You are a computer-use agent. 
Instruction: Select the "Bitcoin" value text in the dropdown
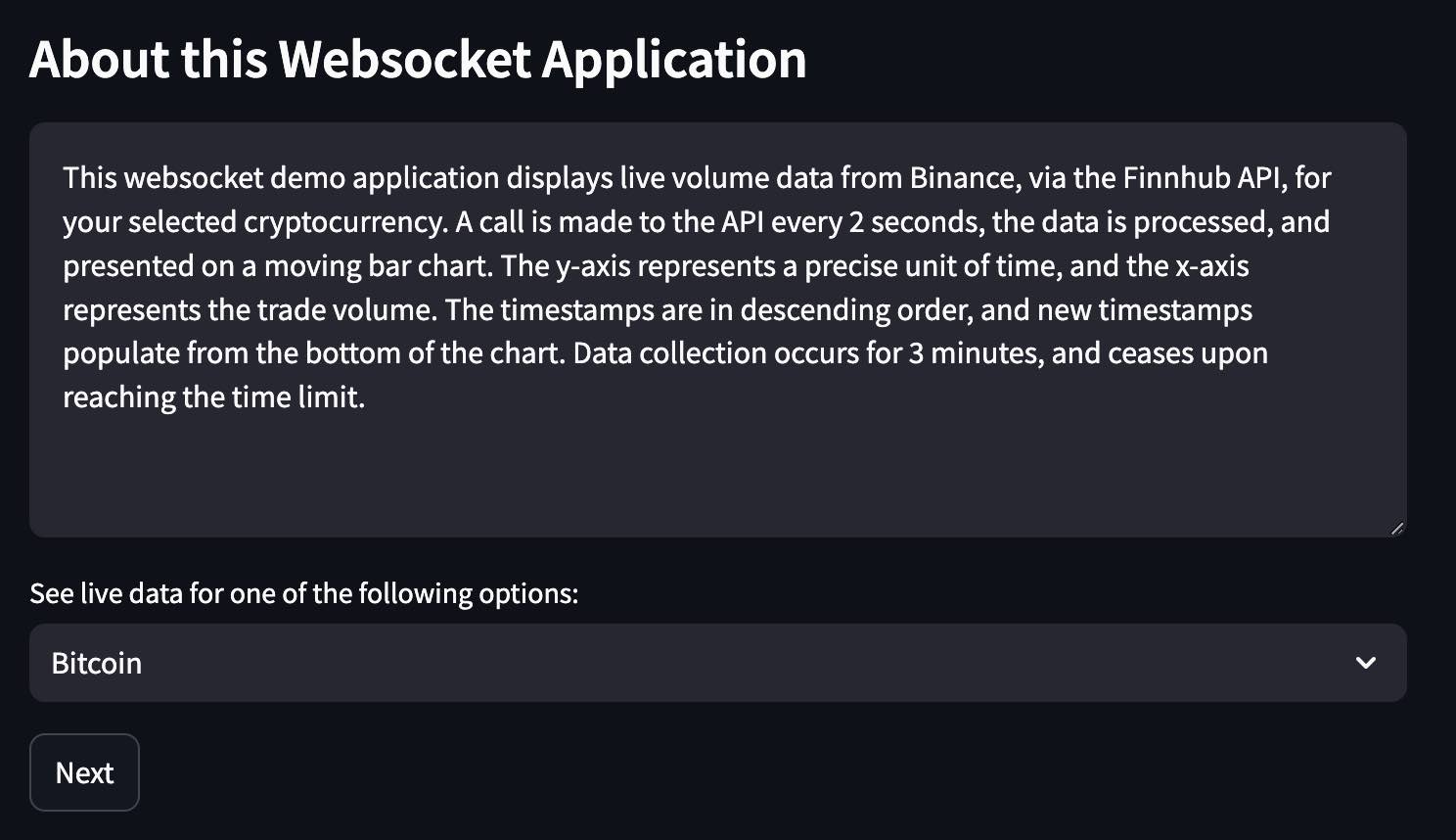[97, 663]
